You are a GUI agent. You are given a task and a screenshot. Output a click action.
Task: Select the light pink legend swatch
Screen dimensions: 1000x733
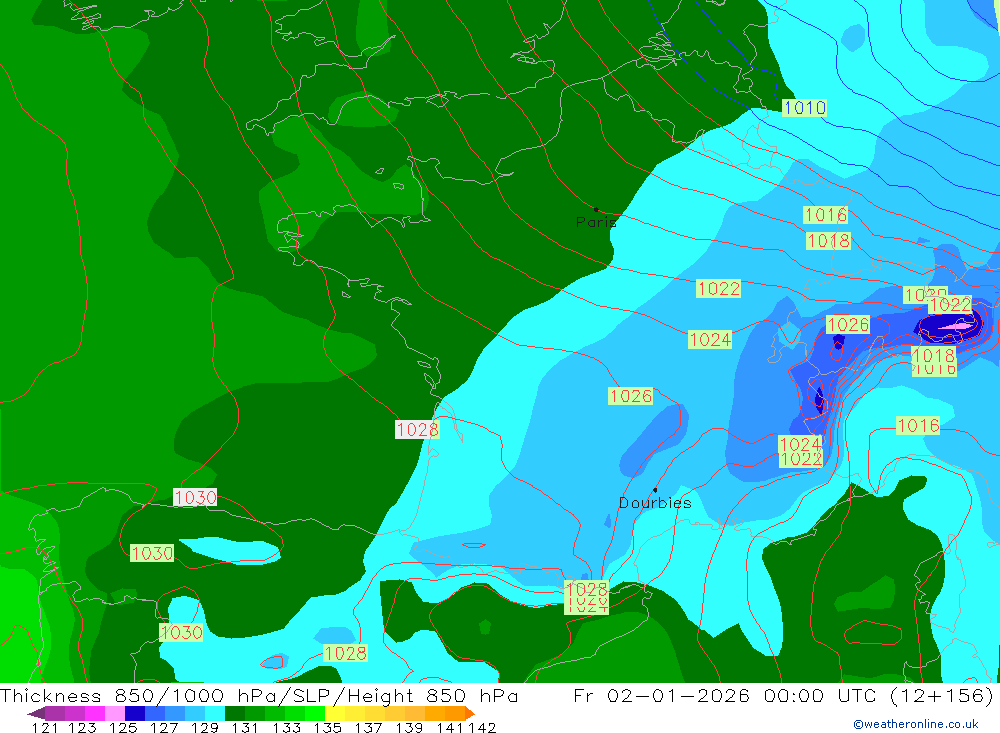pos(115,713)
